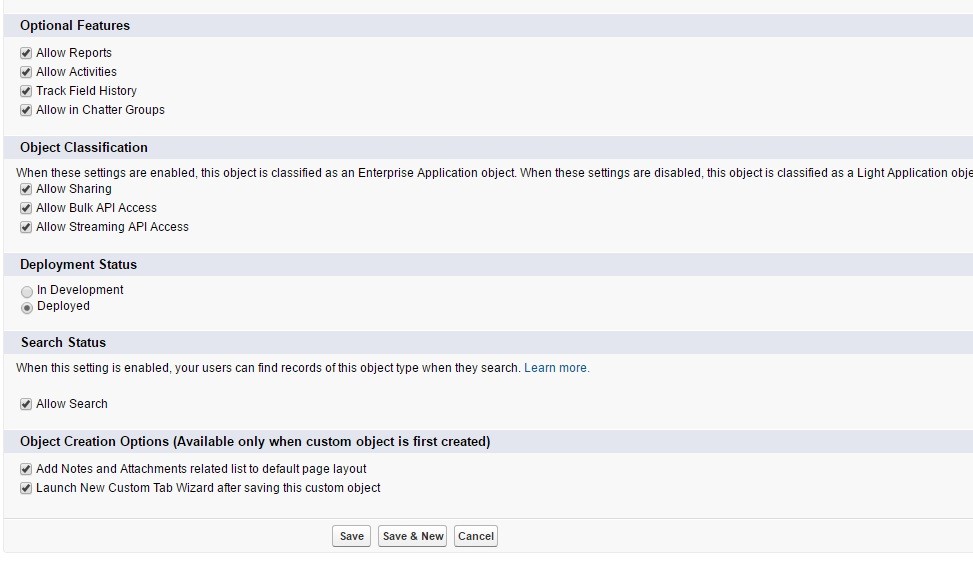
Task: Click the Optional Features section header
Action: [x=75, y=25]
